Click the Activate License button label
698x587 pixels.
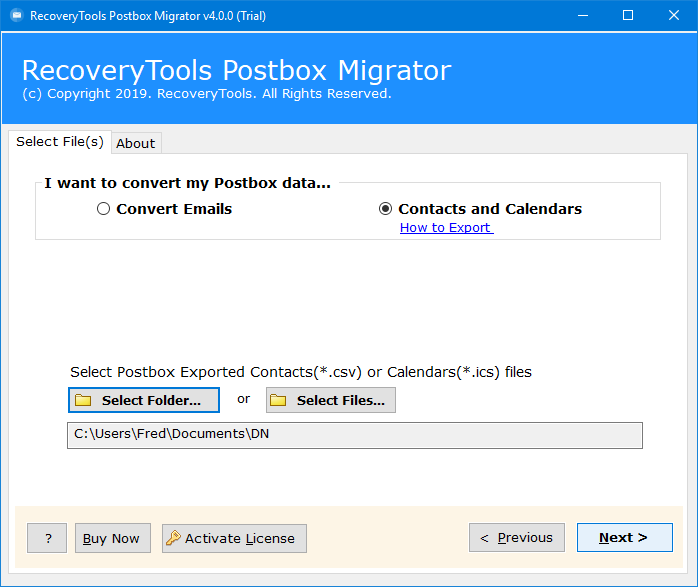(x=240, y=538)
